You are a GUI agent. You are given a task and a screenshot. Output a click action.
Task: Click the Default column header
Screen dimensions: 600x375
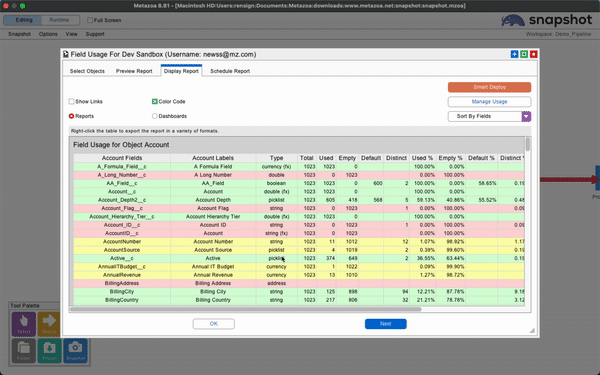tap(371, 158)
